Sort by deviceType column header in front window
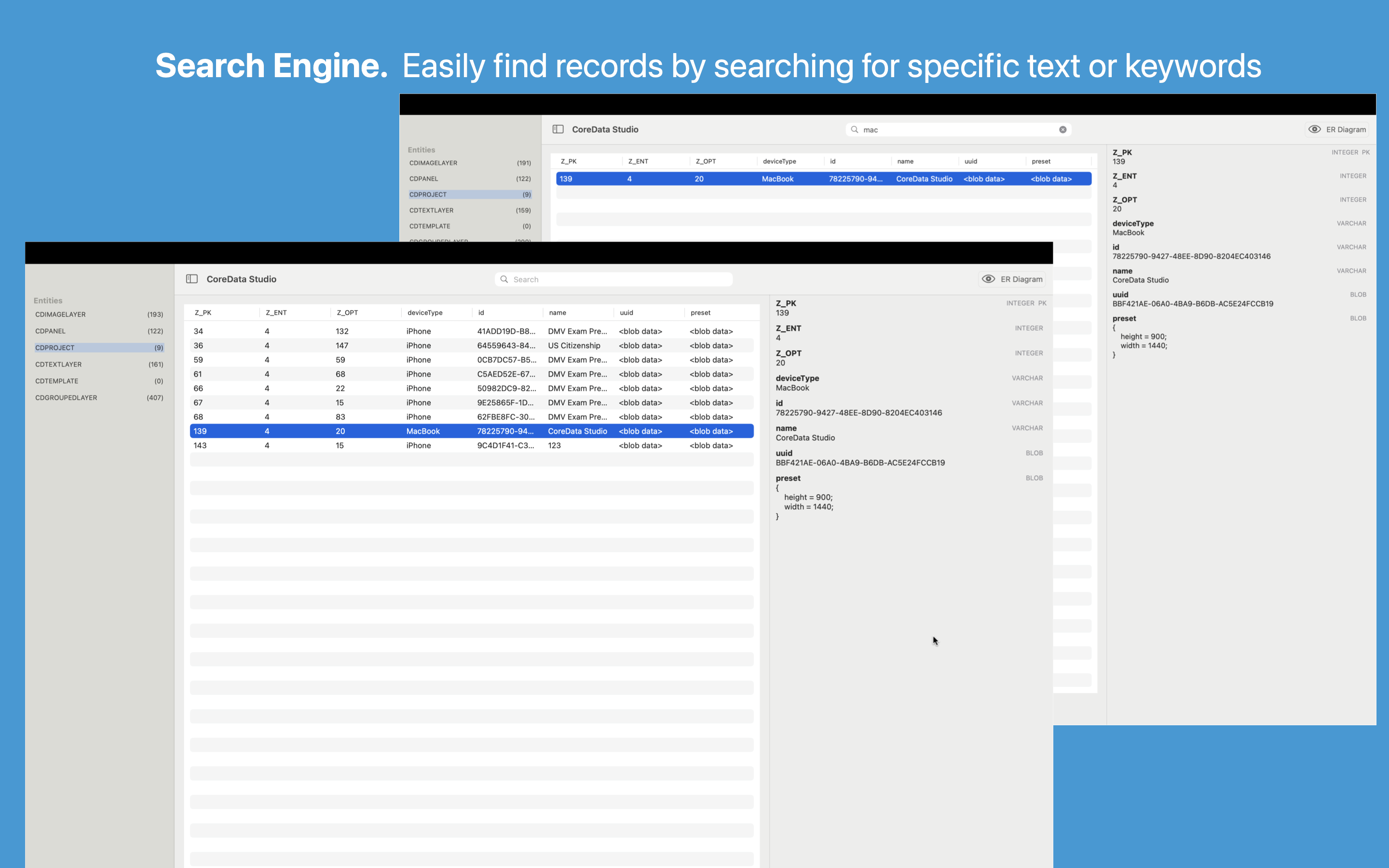 click(437, 313)
